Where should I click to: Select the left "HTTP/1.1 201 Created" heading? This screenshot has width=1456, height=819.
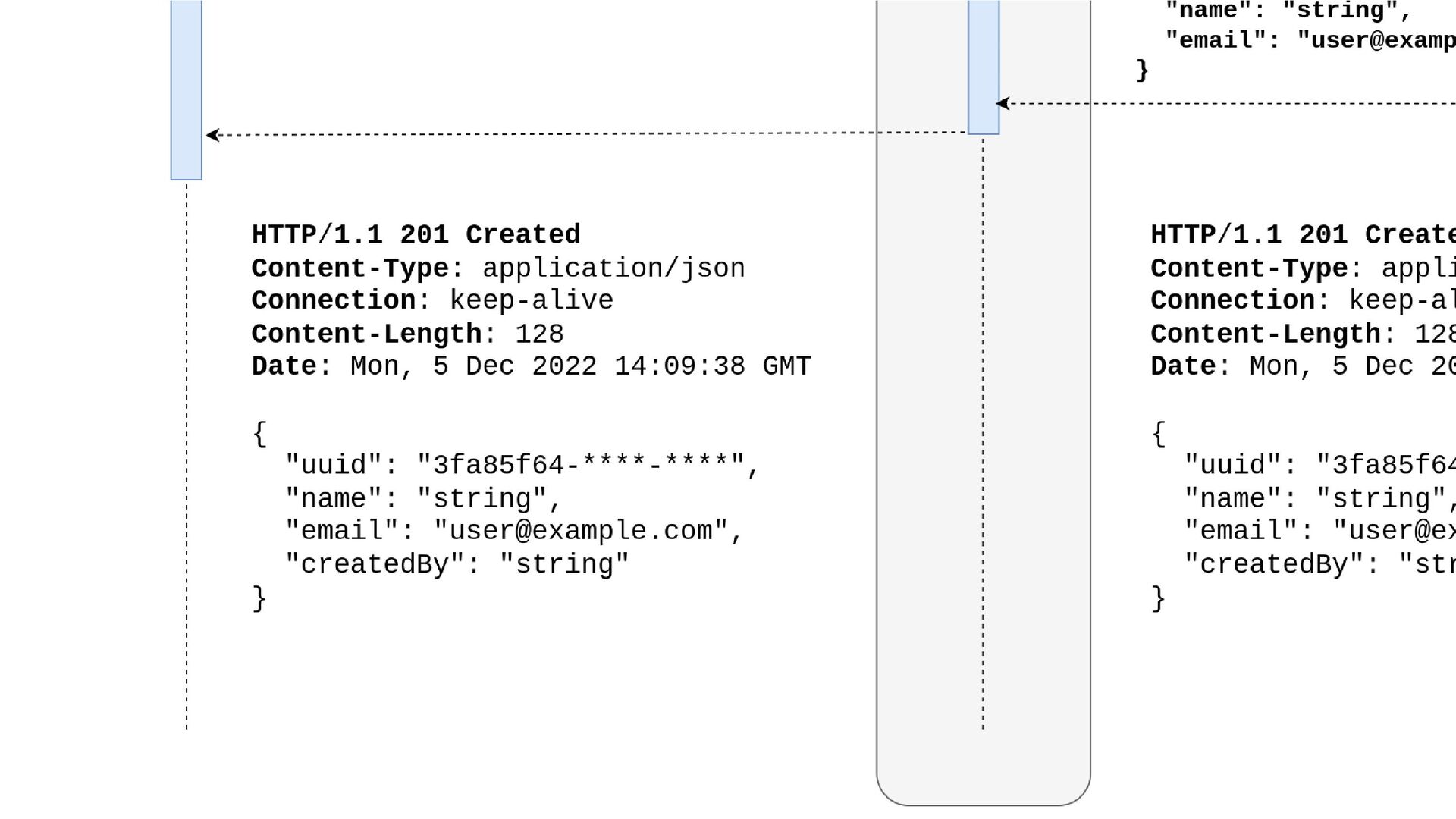point(416,234)
